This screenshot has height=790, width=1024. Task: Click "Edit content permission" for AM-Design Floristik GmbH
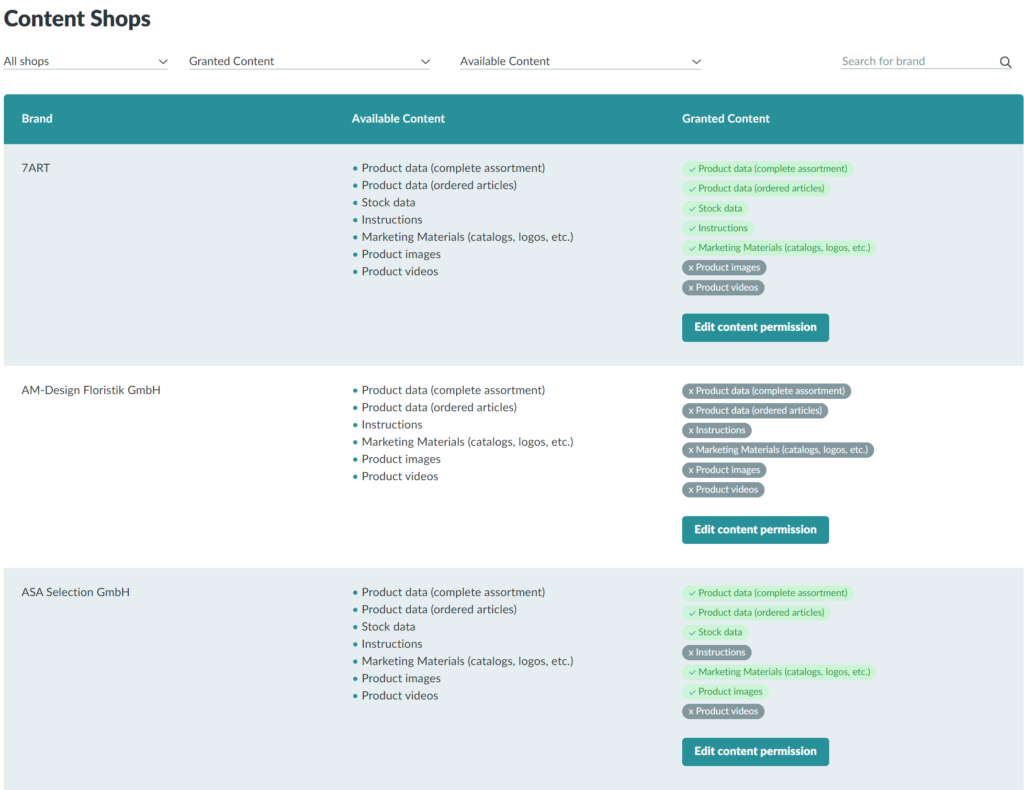pos(755,529)
